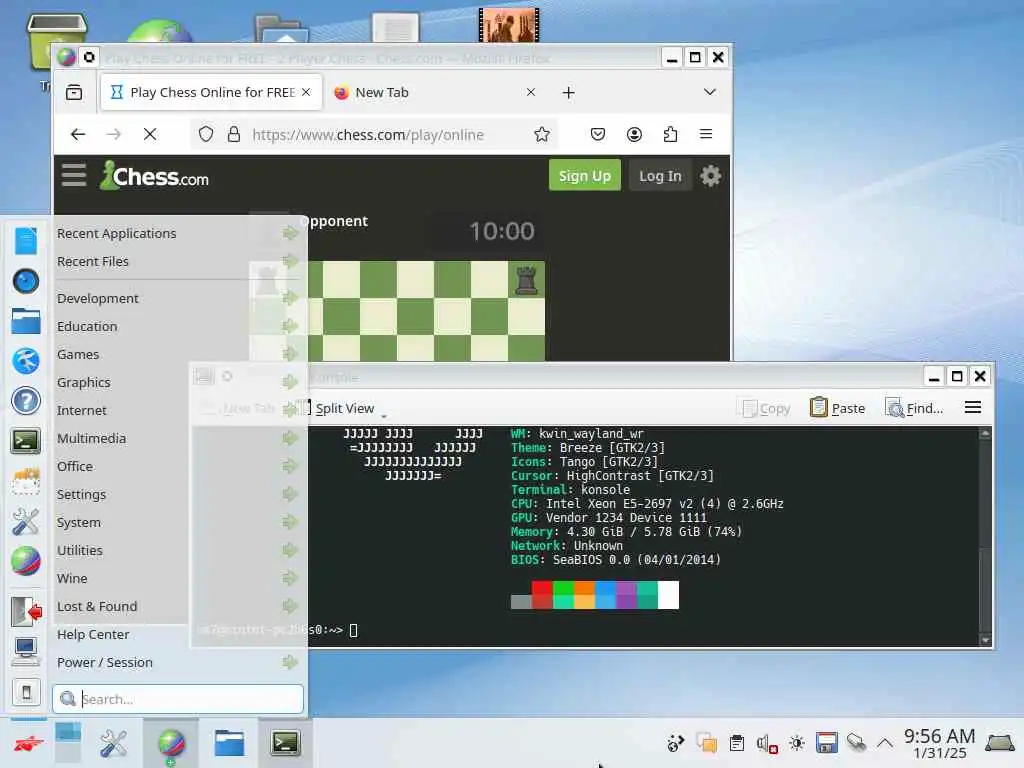Open the Utilities category
Image resolution: width=1024 pixels, height=768 pixels.
coord(177,551)
